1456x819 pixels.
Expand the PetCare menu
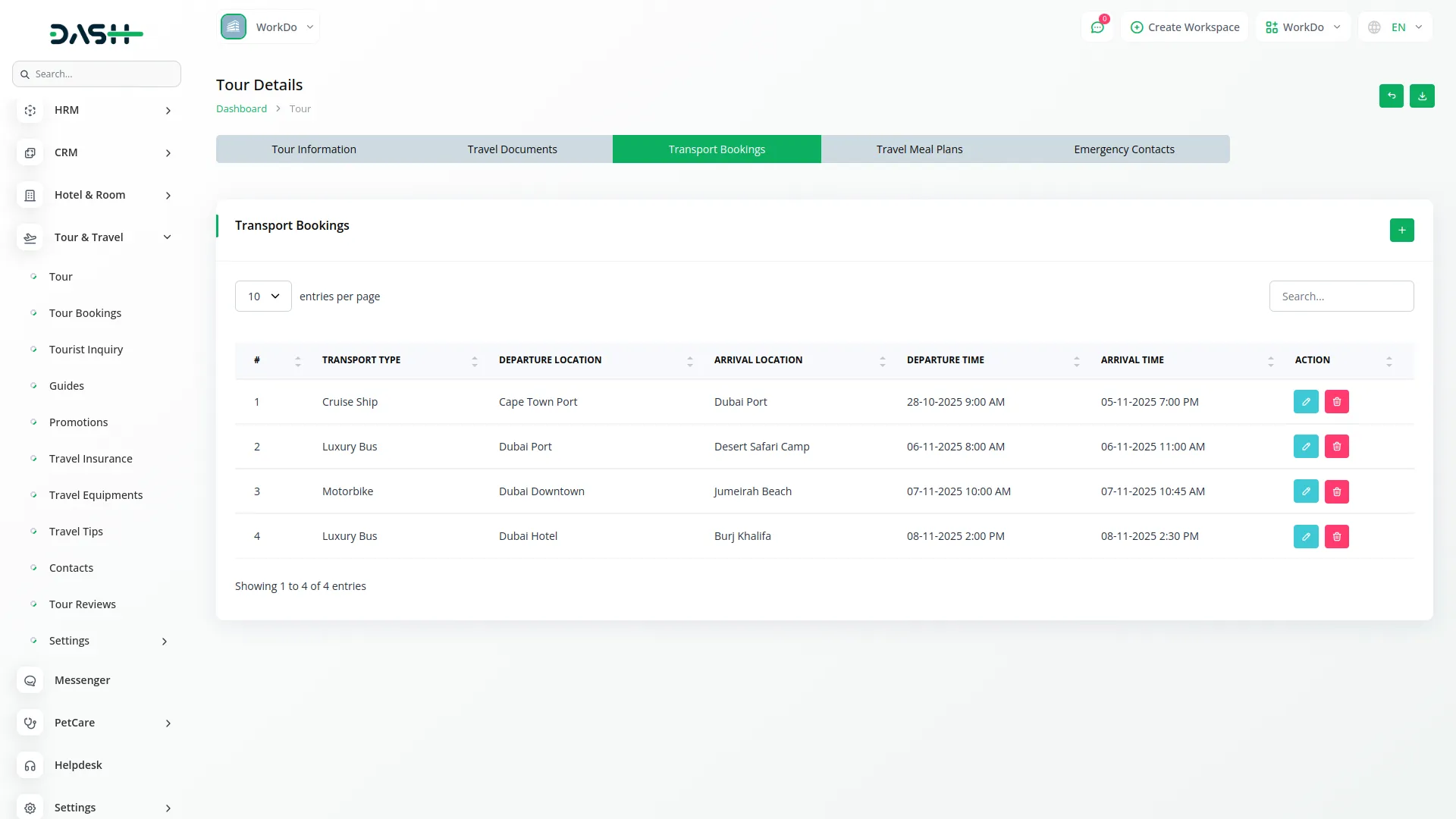click(x=168, y=723)
